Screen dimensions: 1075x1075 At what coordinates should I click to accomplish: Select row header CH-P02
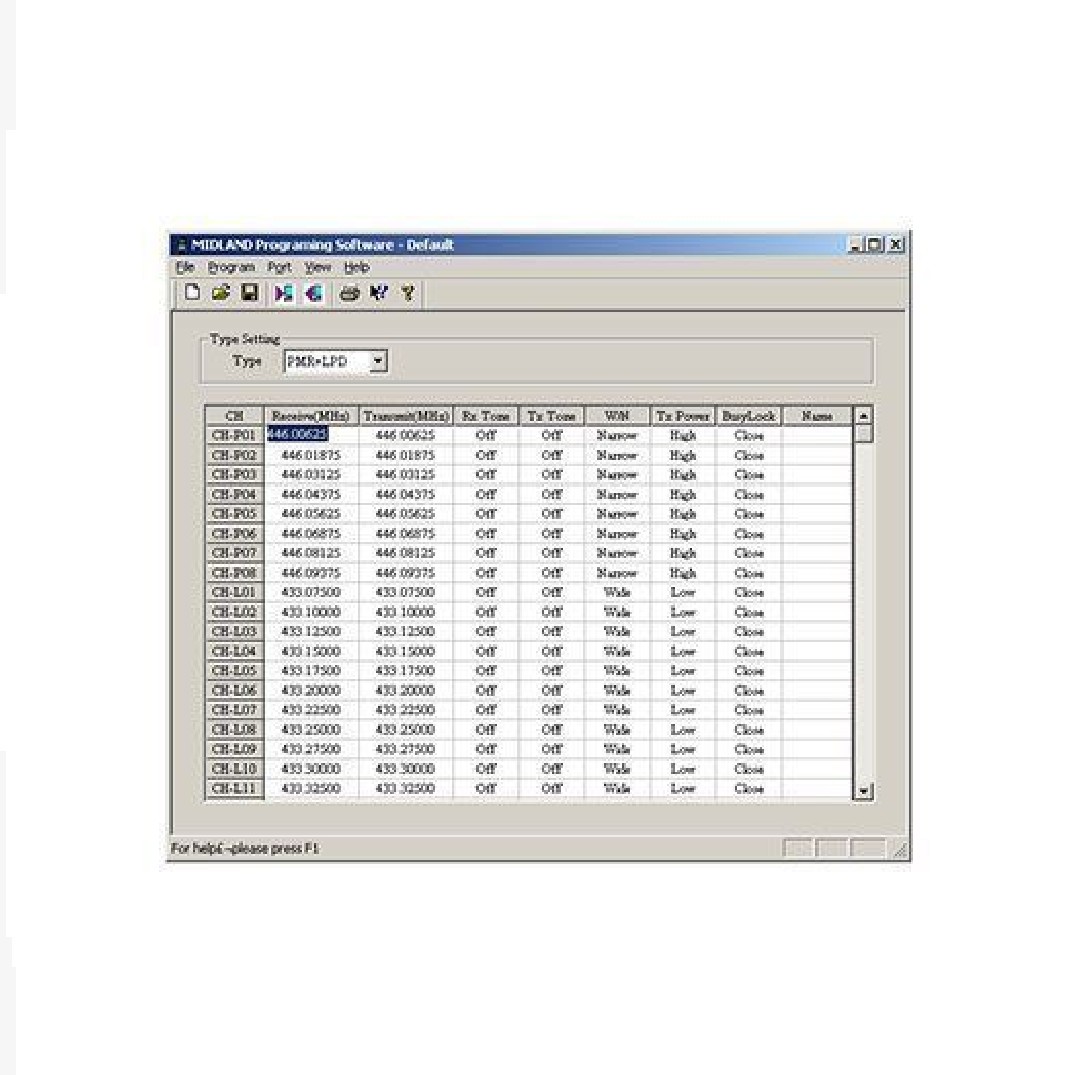234,455
